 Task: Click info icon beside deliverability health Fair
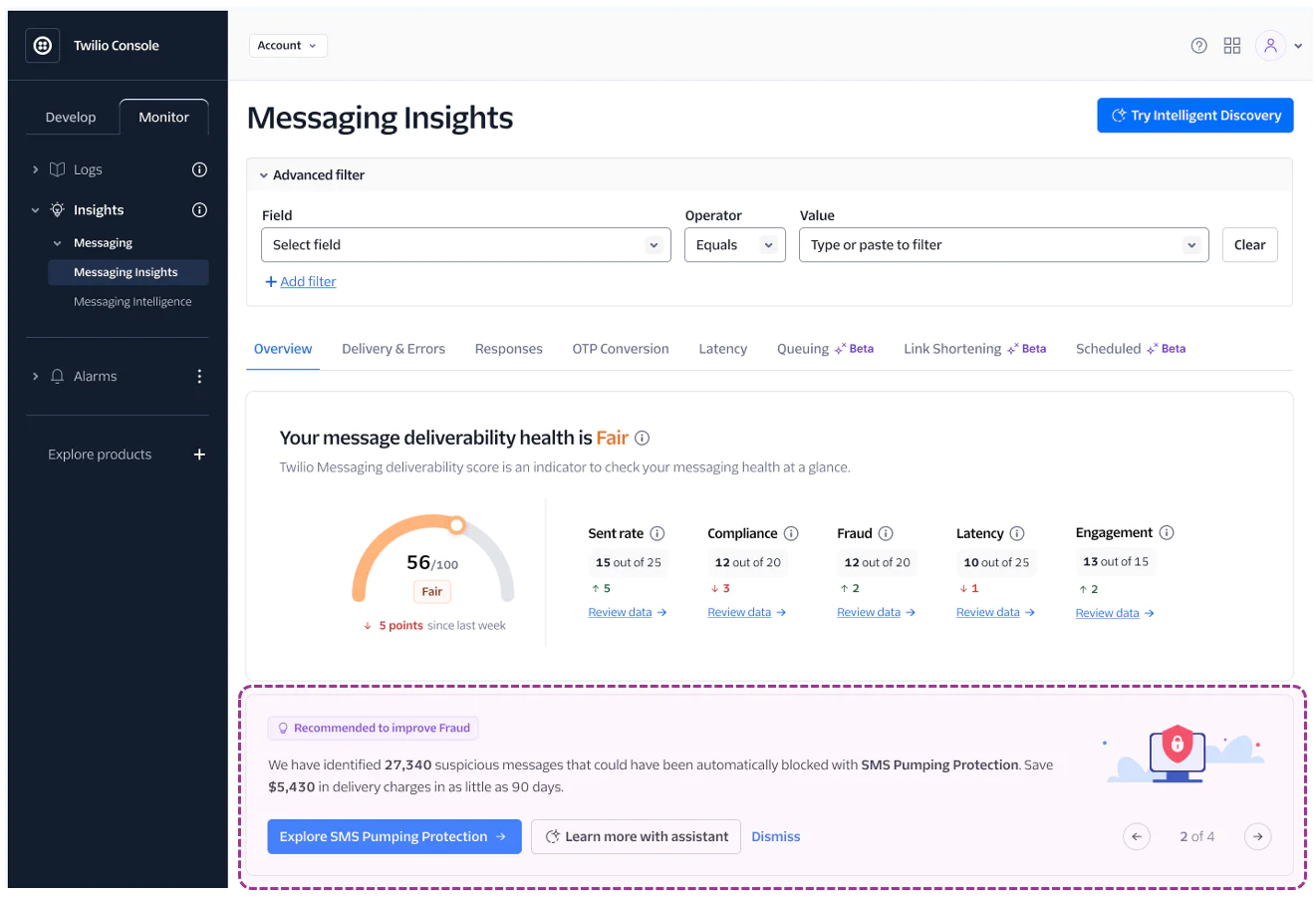(643, 439)
